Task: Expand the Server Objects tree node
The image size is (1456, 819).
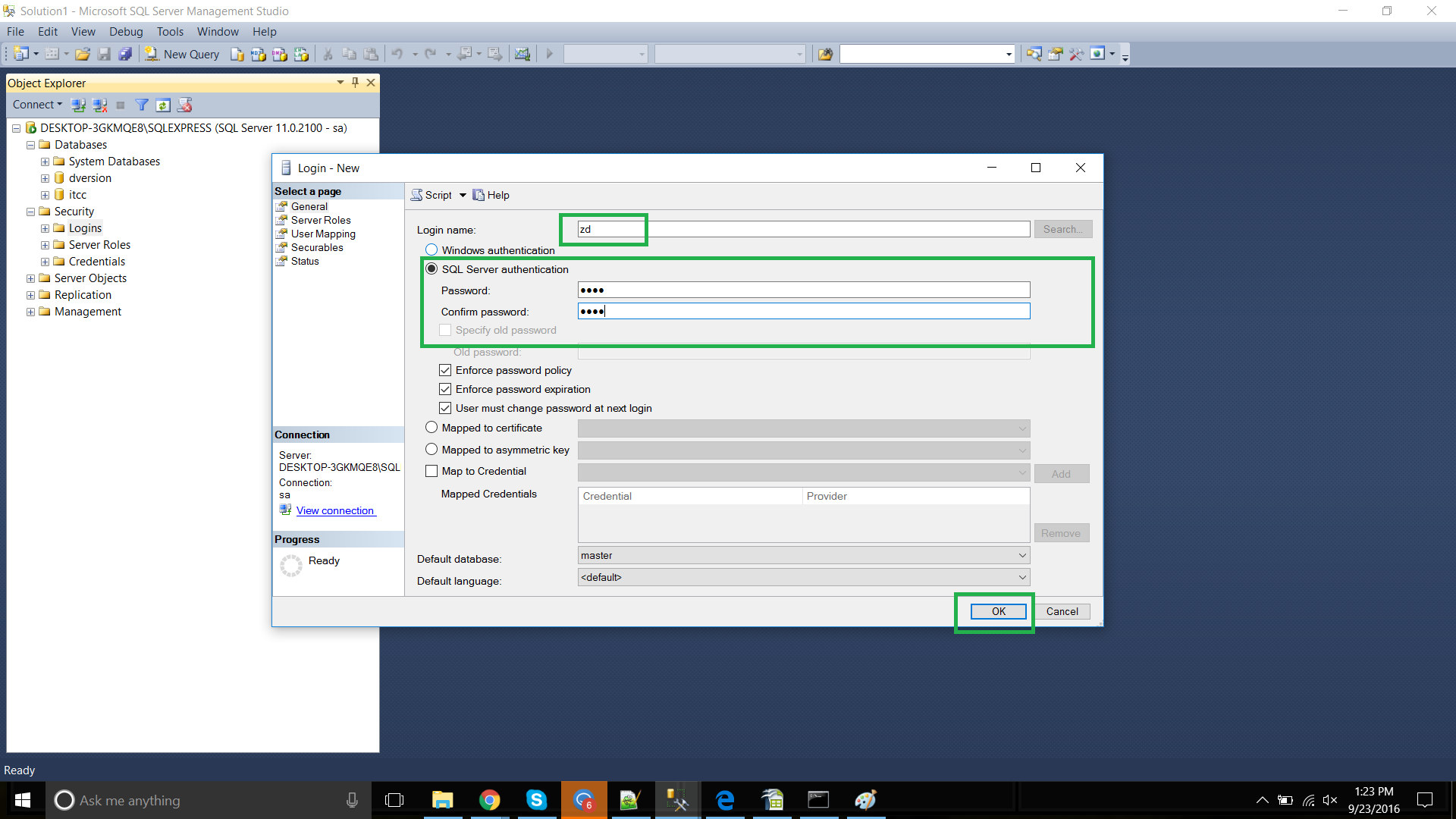Action: pyautogui.click(x=30, y=278)
